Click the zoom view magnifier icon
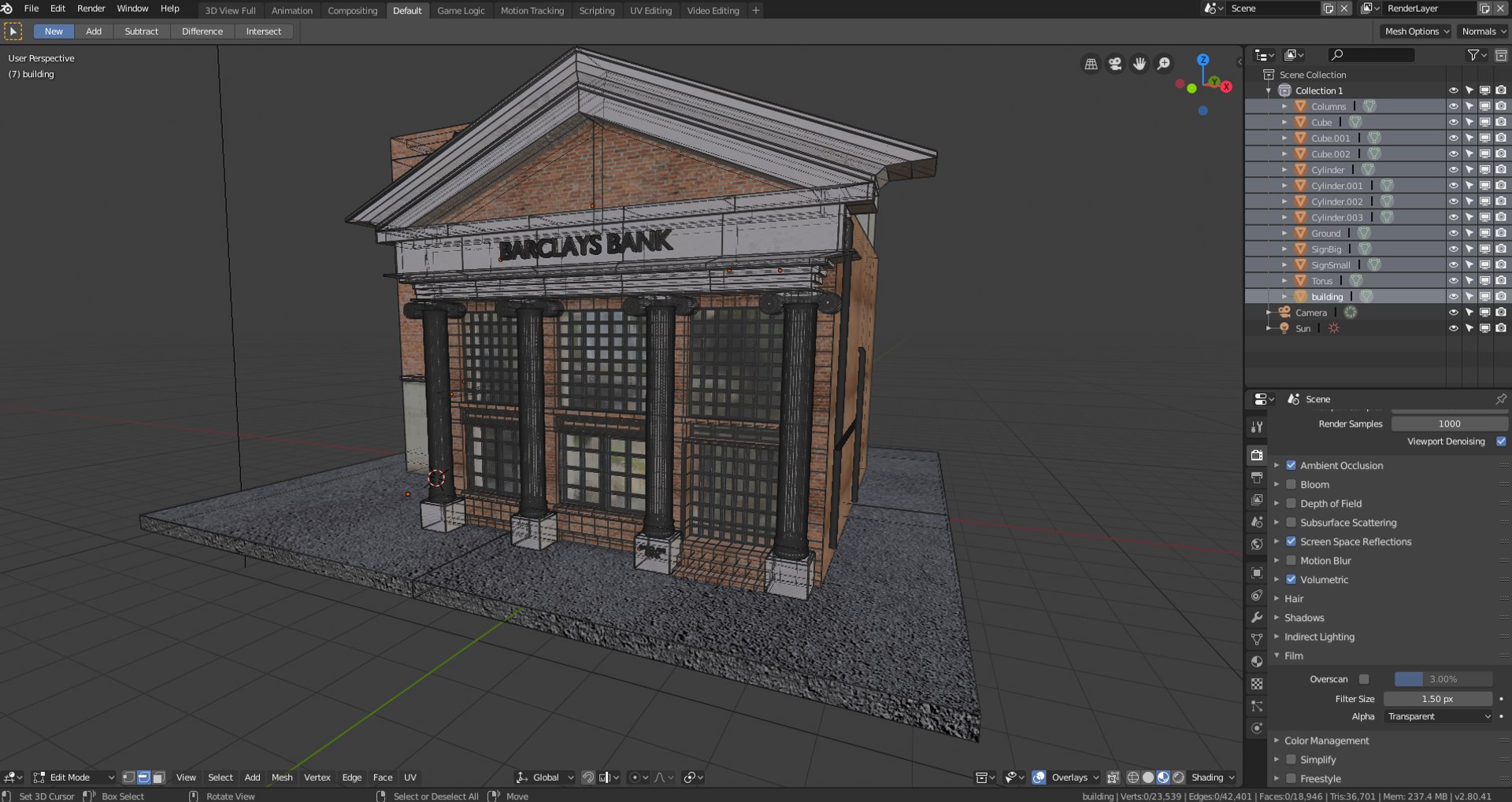Viewport: 1512px width, 802px height. (x=1164, y=64)
